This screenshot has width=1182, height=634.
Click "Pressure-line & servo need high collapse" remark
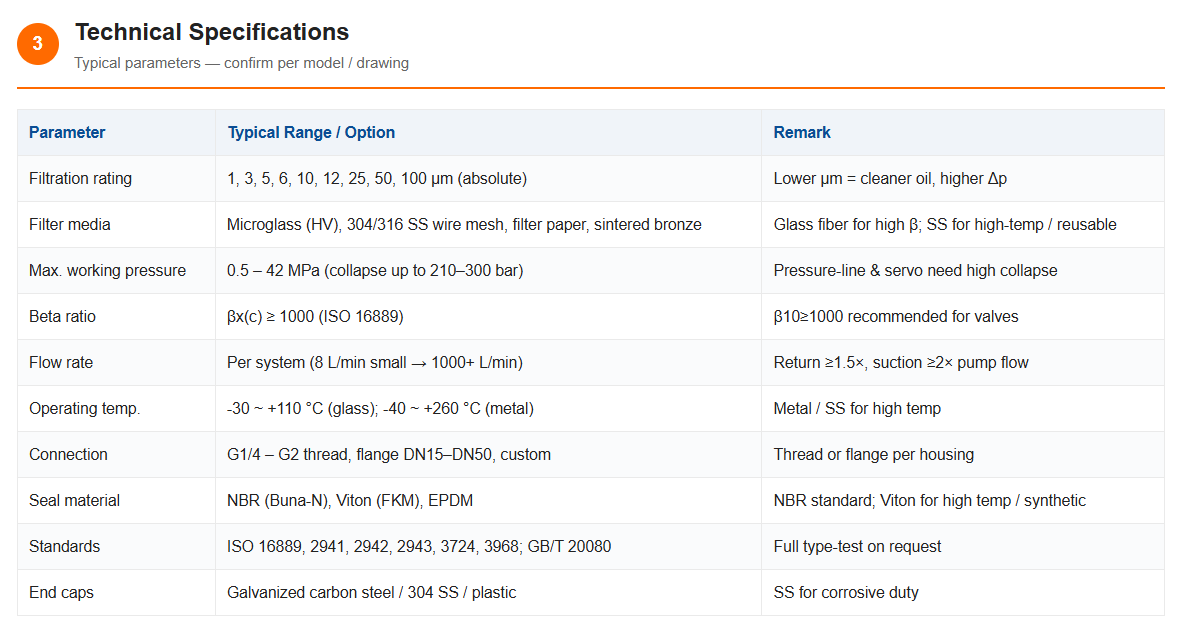click(915, 271)
